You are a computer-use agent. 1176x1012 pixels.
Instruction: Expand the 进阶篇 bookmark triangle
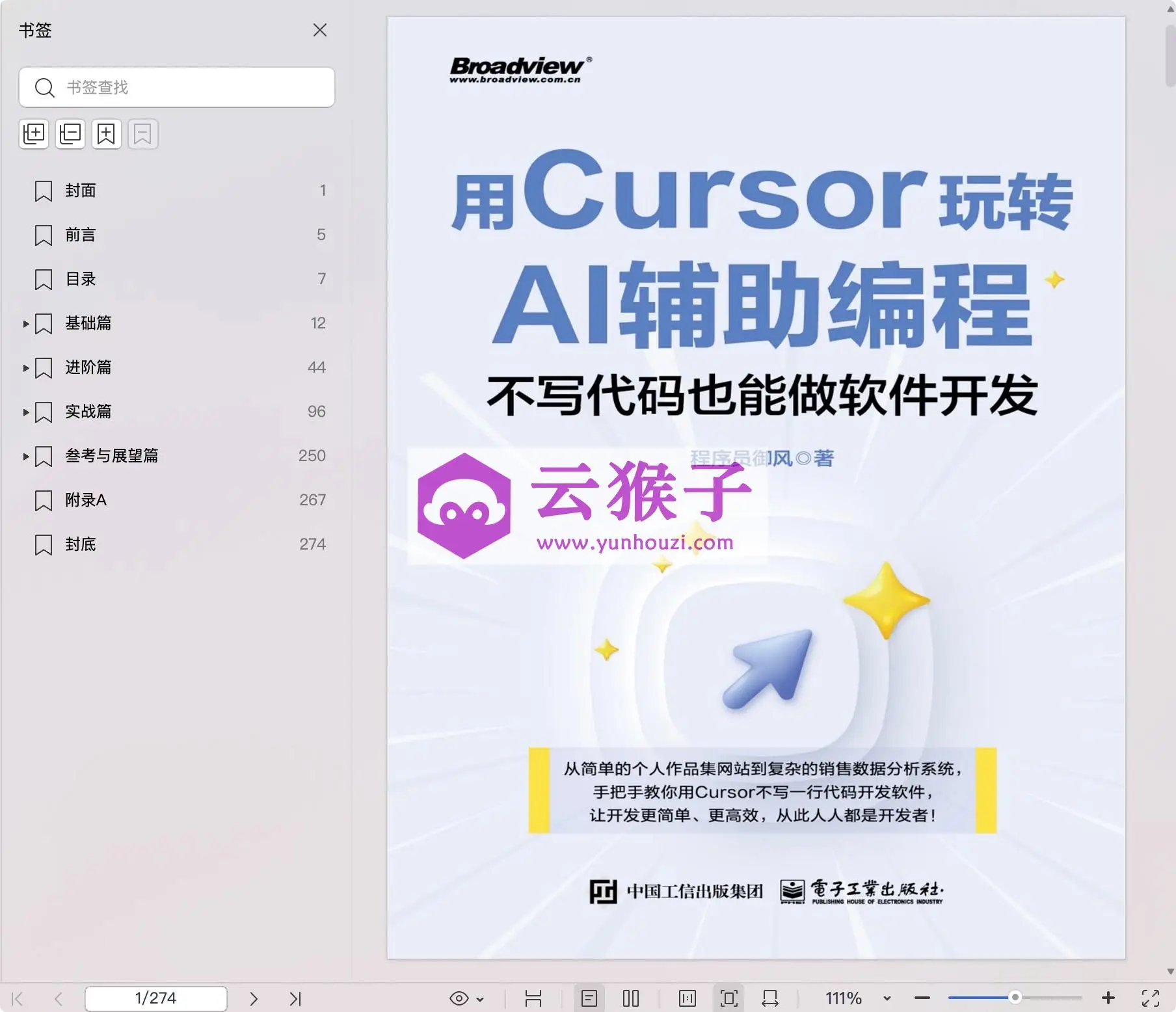pyautogui.click(x=26, y=368)
